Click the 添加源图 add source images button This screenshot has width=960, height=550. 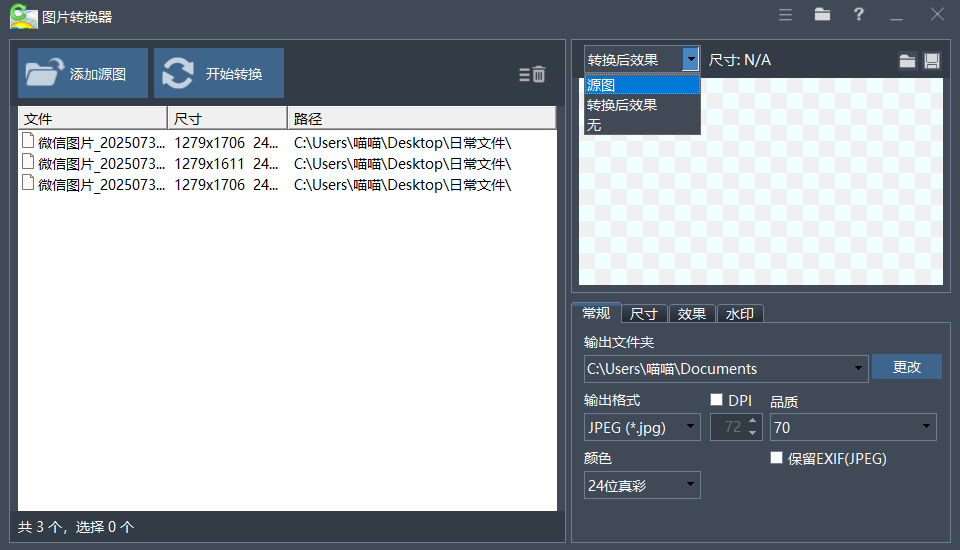coord(83,74)
